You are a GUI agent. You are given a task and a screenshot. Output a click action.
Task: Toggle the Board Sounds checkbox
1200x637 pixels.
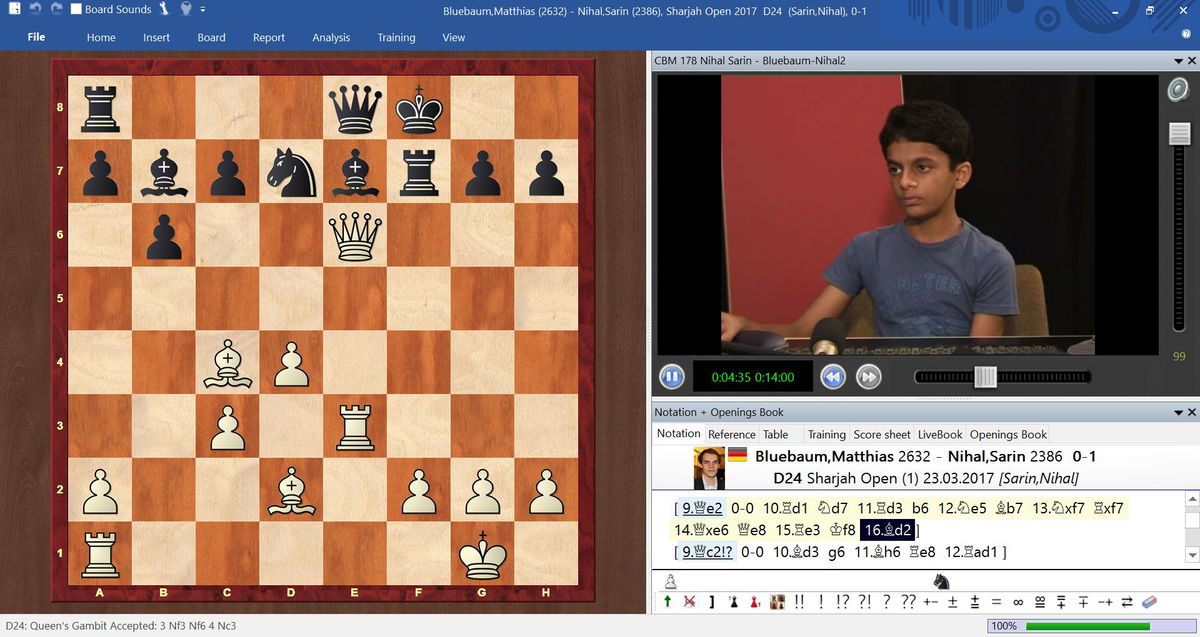[76, 10]
